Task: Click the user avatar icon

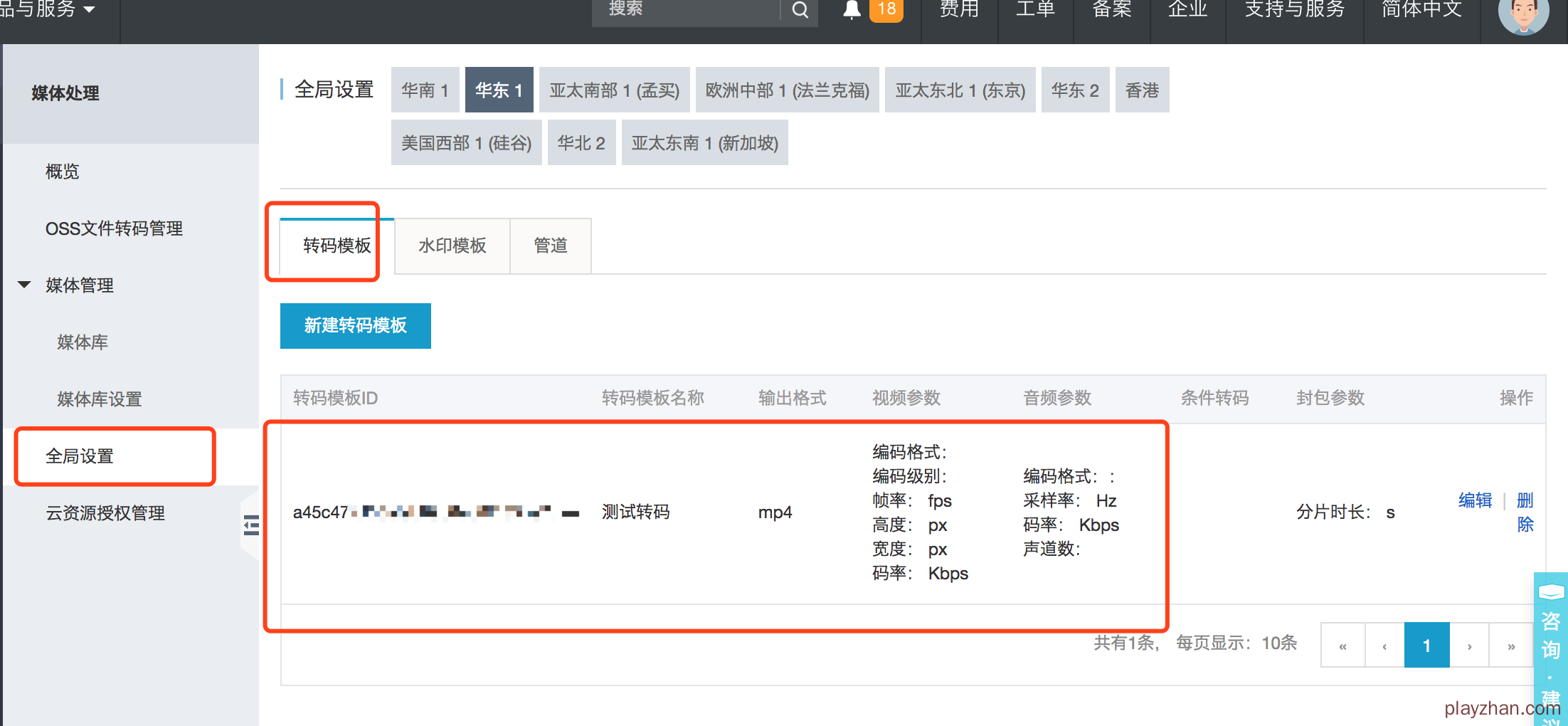Action: point(1522,14)
